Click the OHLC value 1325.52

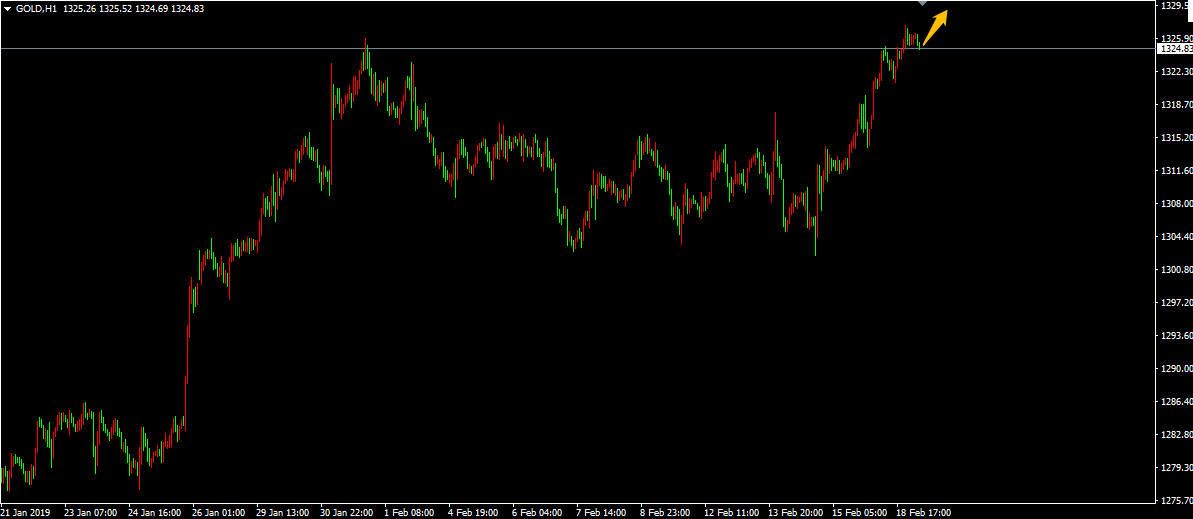[x=116, y=9]
